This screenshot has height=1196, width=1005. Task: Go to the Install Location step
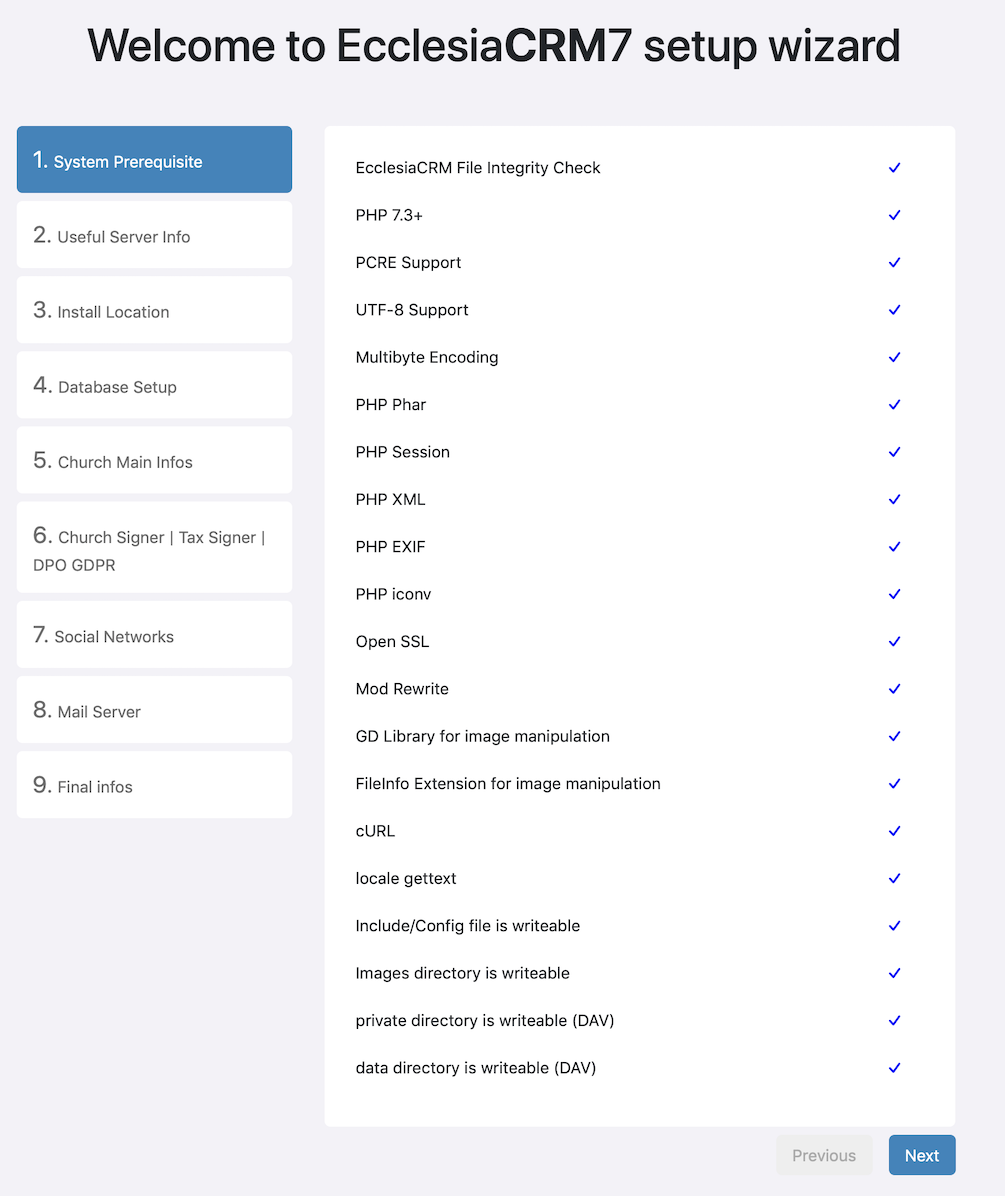click(x=154, y=310)
